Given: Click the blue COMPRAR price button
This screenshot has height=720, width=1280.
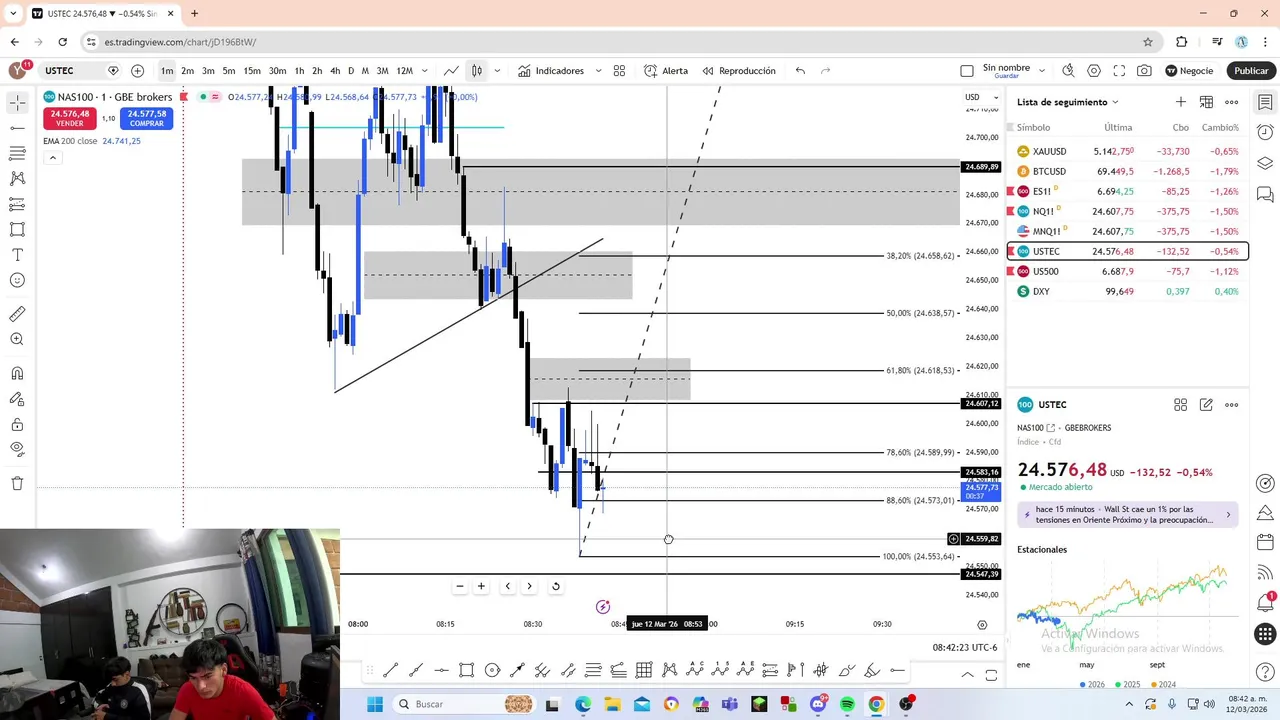Looking at the screenshot, I should (x=146, y=118).
